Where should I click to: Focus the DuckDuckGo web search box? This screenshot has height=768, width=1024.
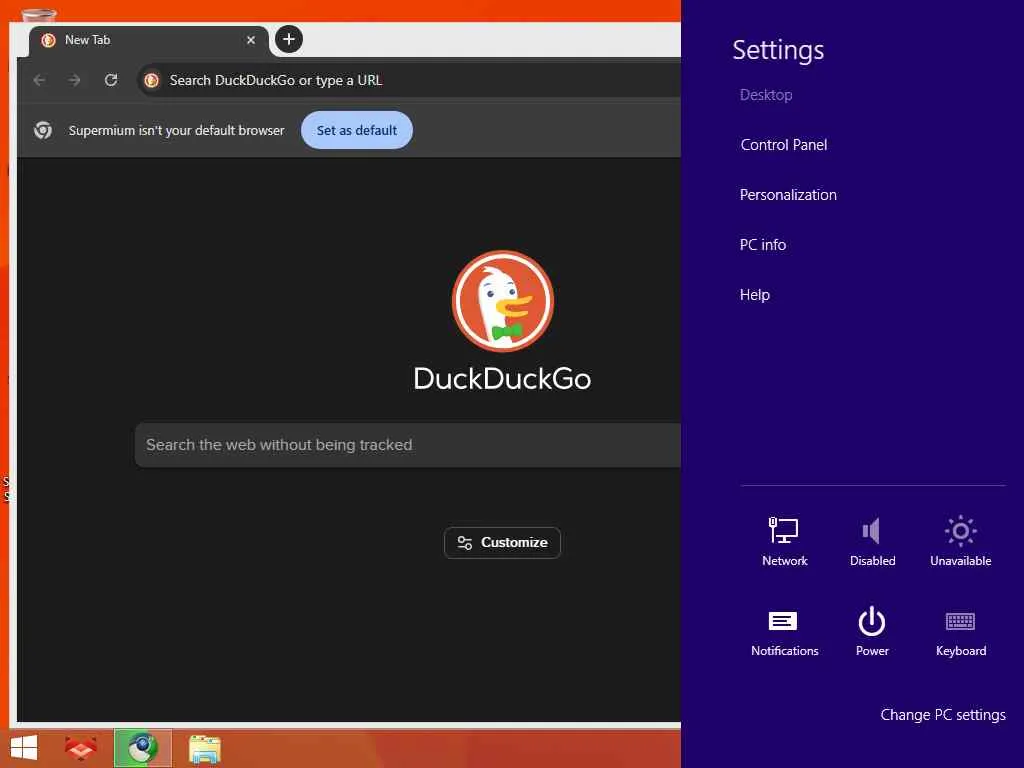(x=408, y=445)
